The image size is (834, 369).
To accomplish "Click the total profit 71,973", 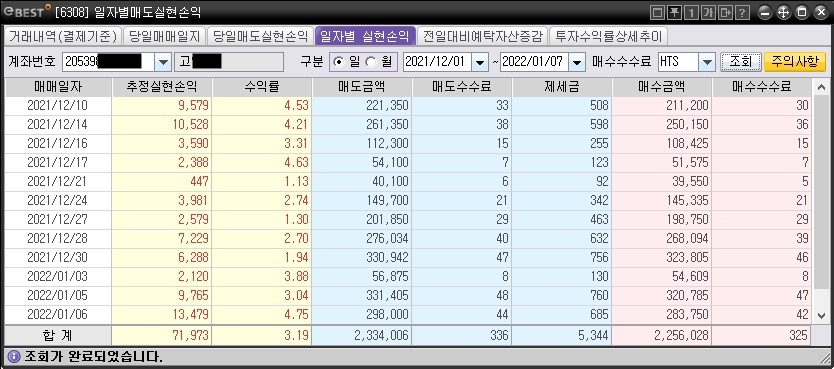I will coord(190,336).
